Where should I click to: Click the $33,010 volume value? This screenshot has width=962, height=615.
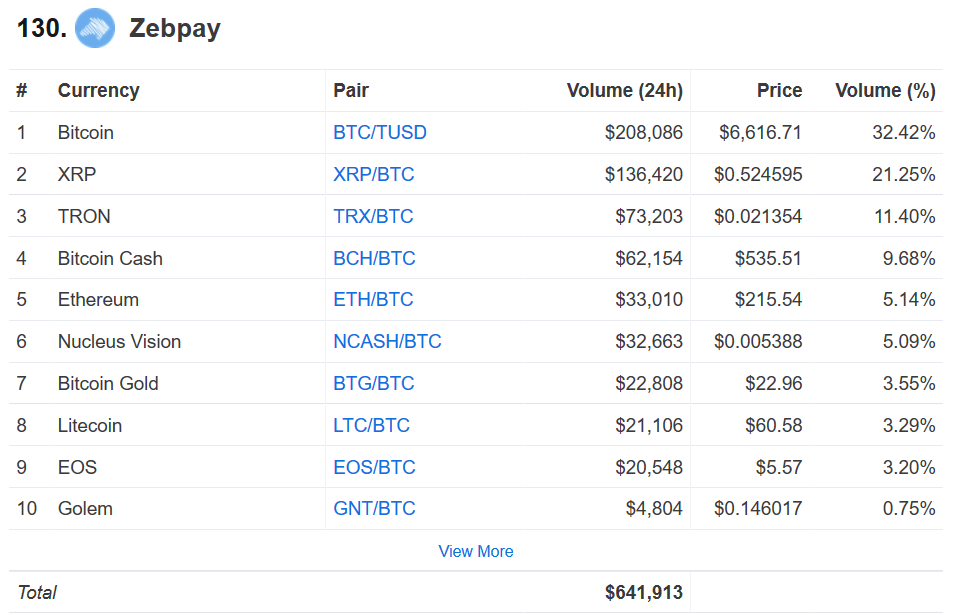tap(649, 300)
